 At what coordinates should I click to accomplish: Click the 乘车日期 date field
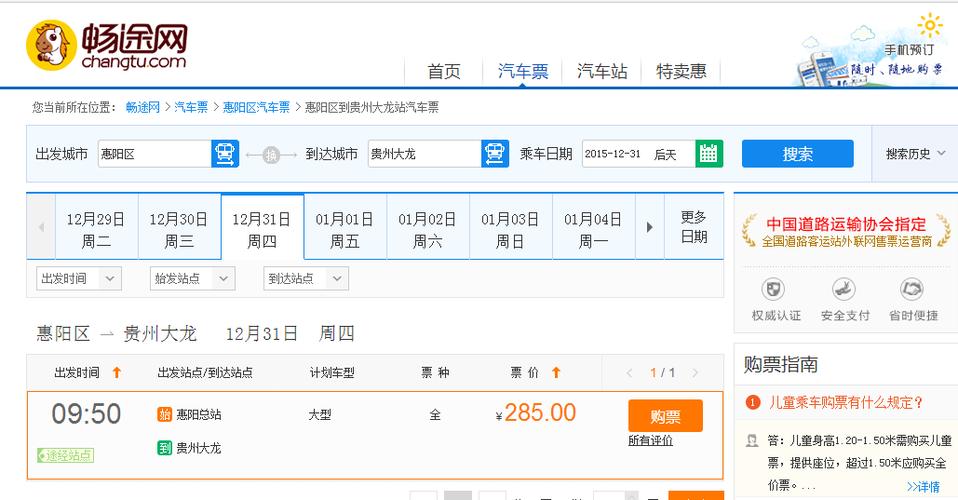tap(639, 153)
